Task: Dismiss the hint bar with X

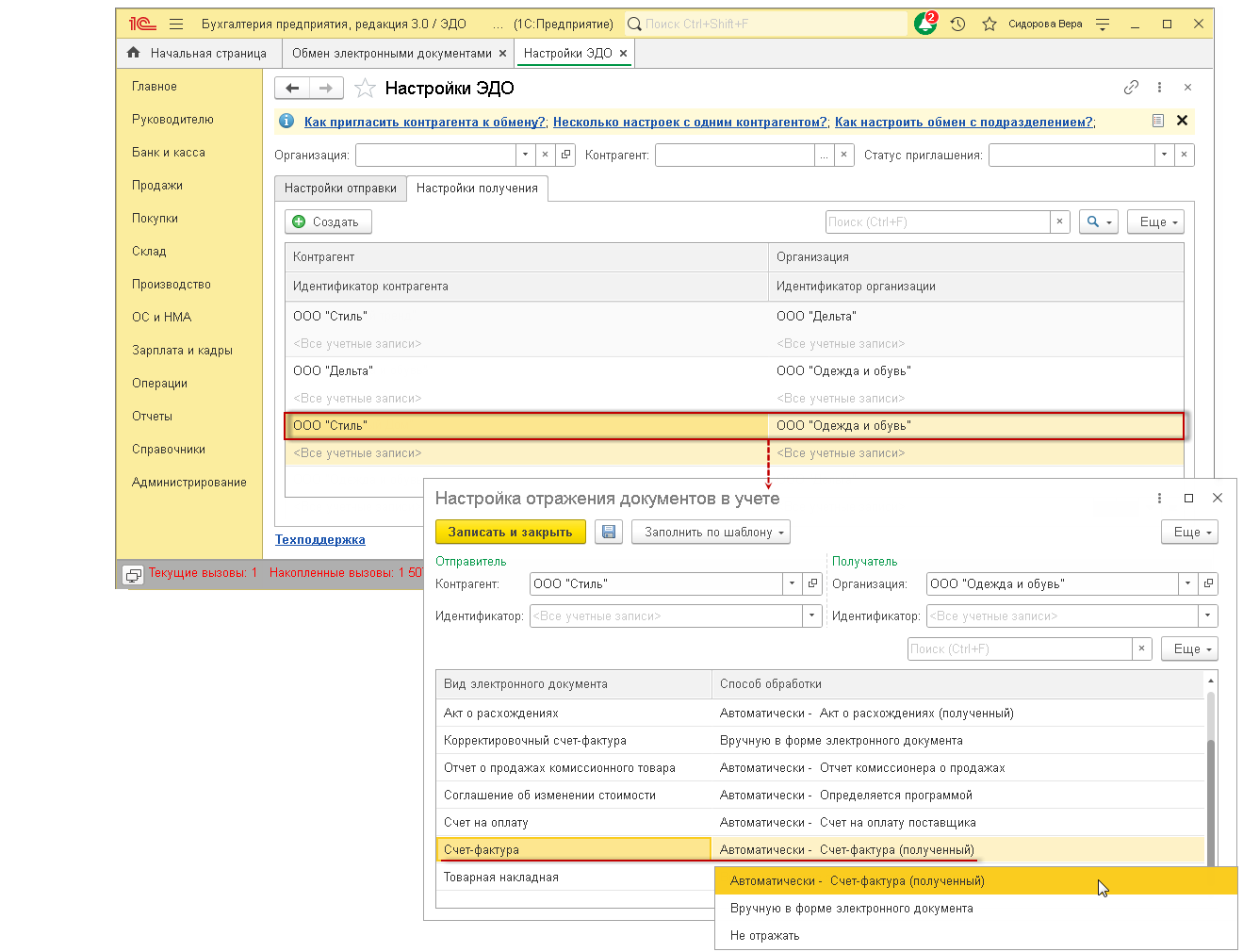Action: point(1182,121)
